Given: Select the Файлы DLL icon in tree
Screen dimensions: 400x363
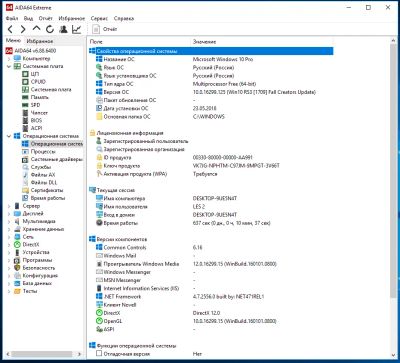Looking at the screenshot, I should 25,182.
